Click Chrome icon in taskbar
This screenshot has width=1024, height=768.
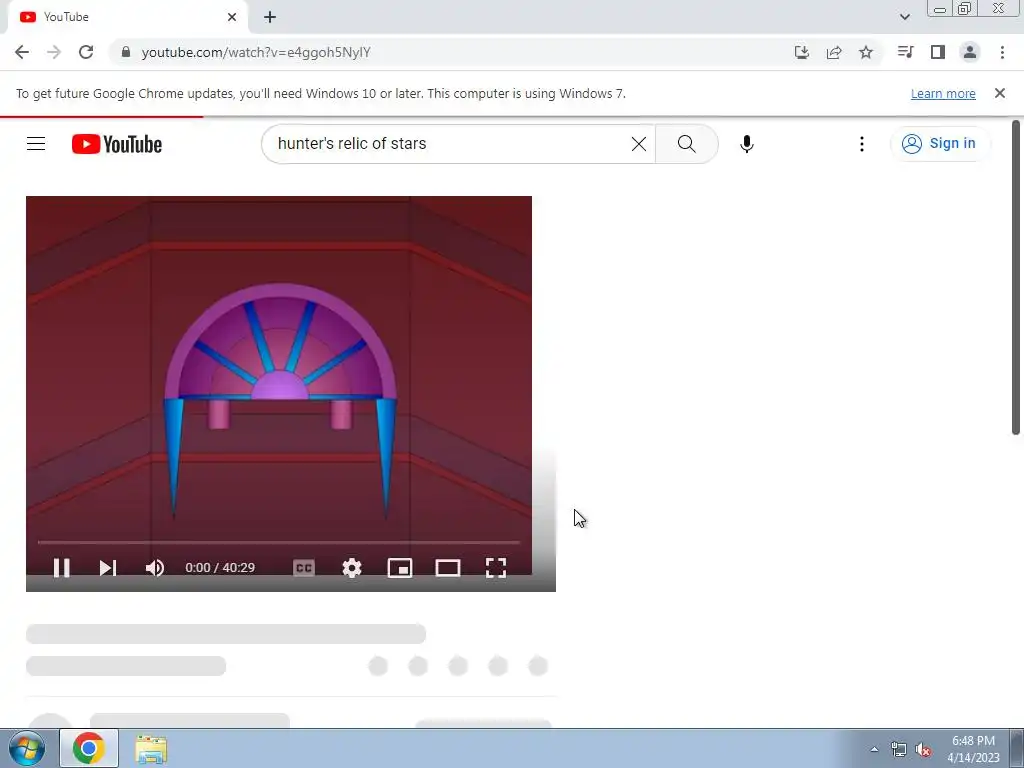point(89,748)
